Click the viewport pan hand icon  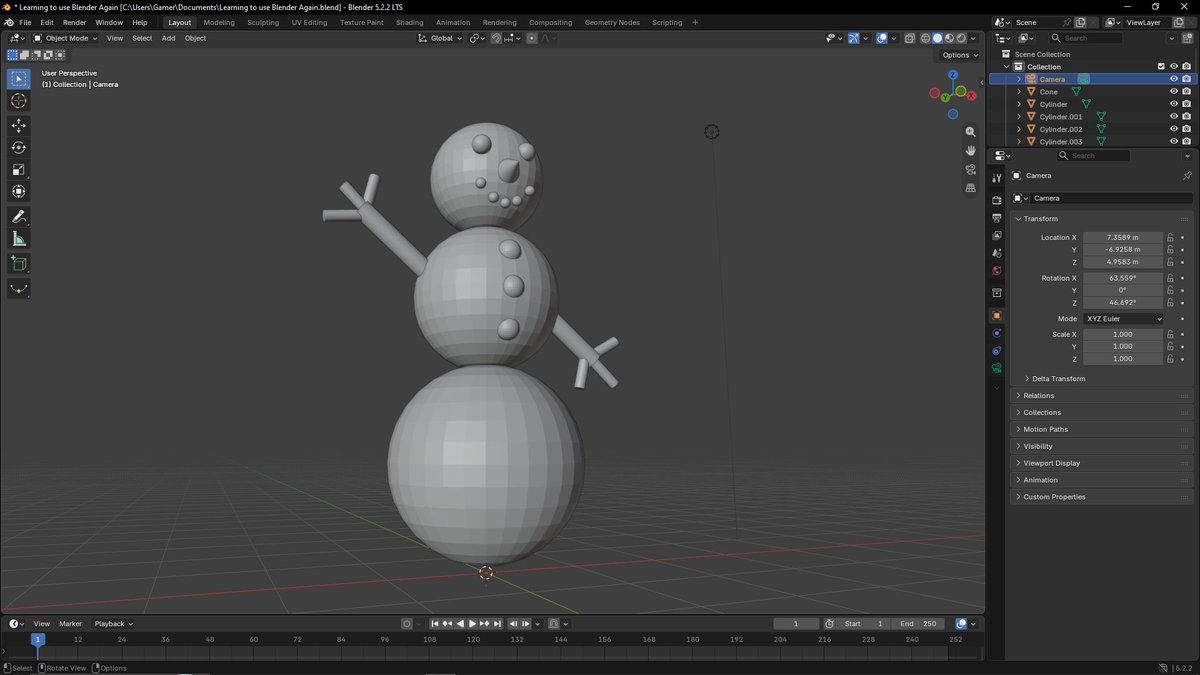pyautogui.click(x=970, y=150)
